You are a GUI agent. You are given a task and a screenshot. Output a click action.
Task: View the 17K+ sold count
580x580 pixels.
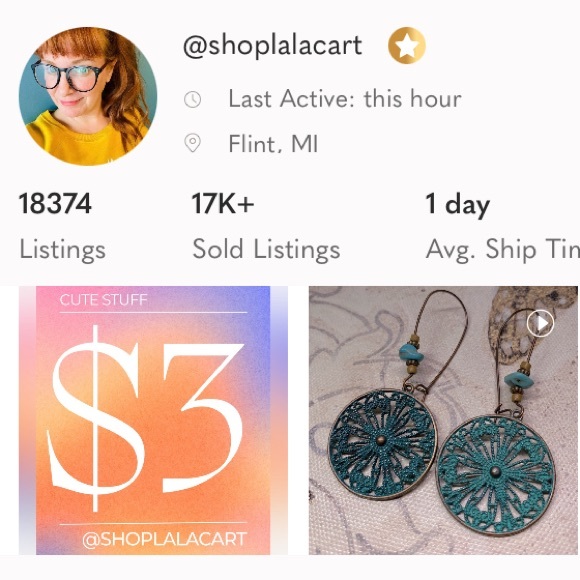click(223, 203)
